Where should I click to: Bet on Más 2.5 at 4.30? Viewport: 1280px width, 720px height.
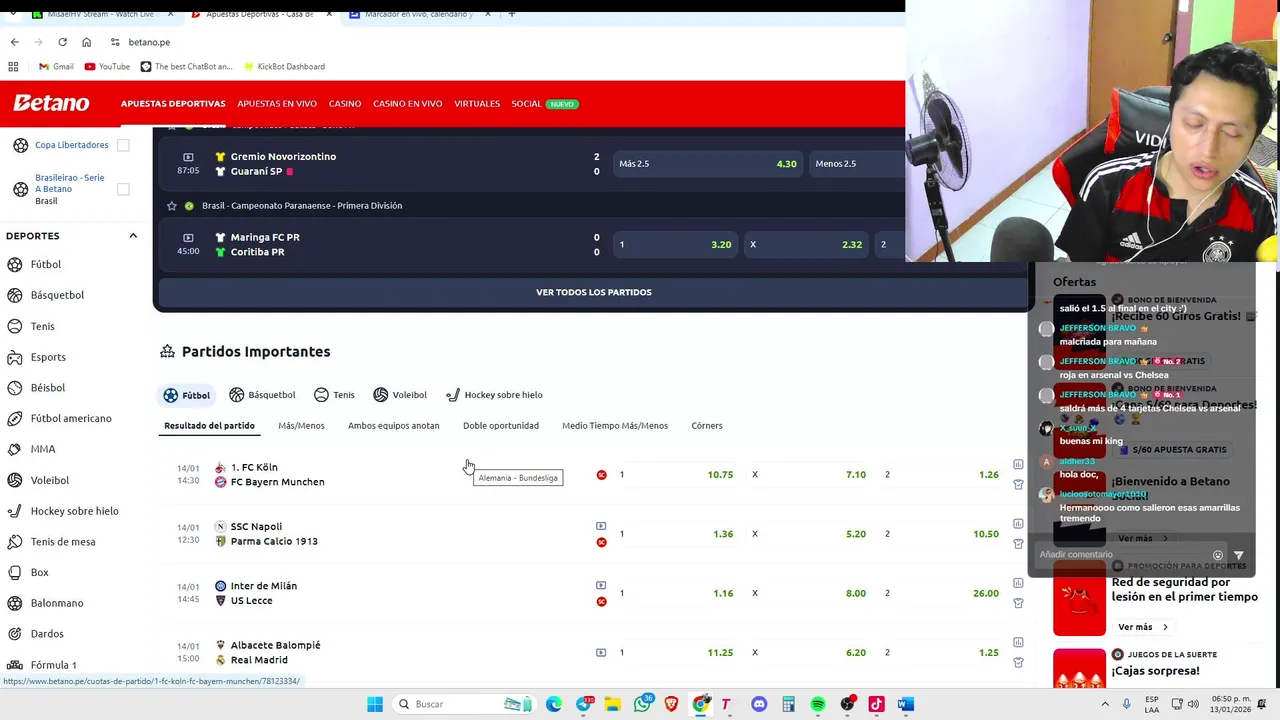click(707, 164)
